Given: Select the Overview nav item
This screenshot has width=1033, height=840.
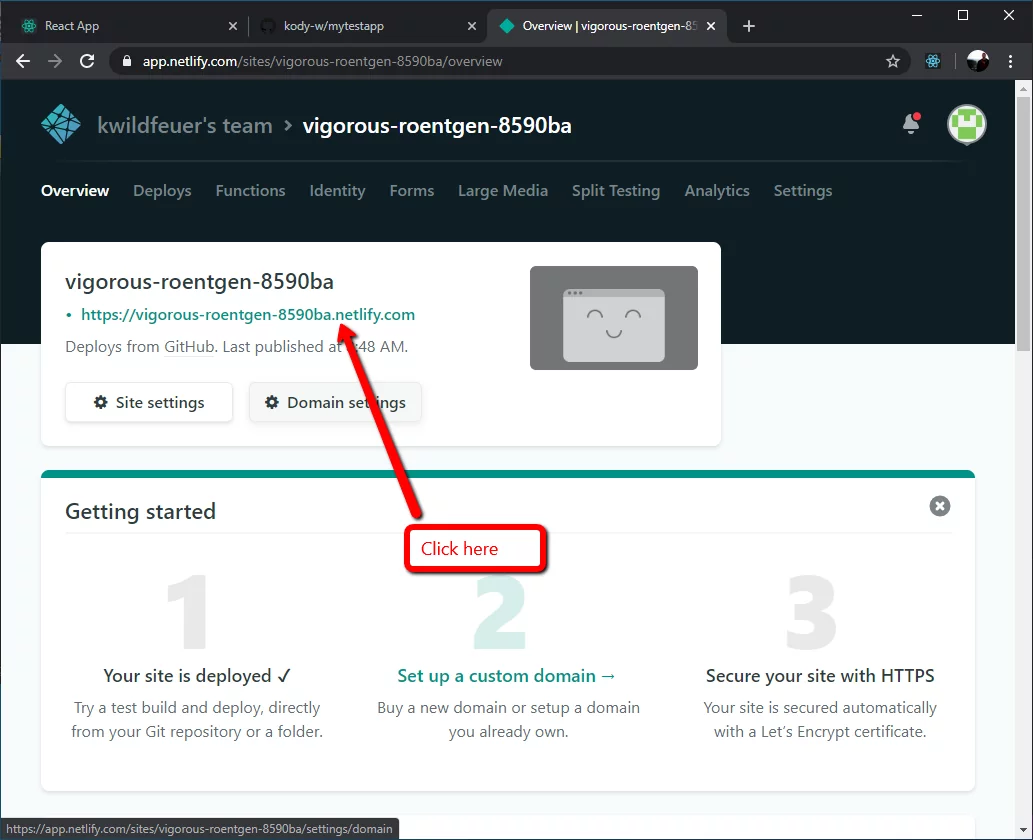Looking at the screenshot, I should (75, 190).
